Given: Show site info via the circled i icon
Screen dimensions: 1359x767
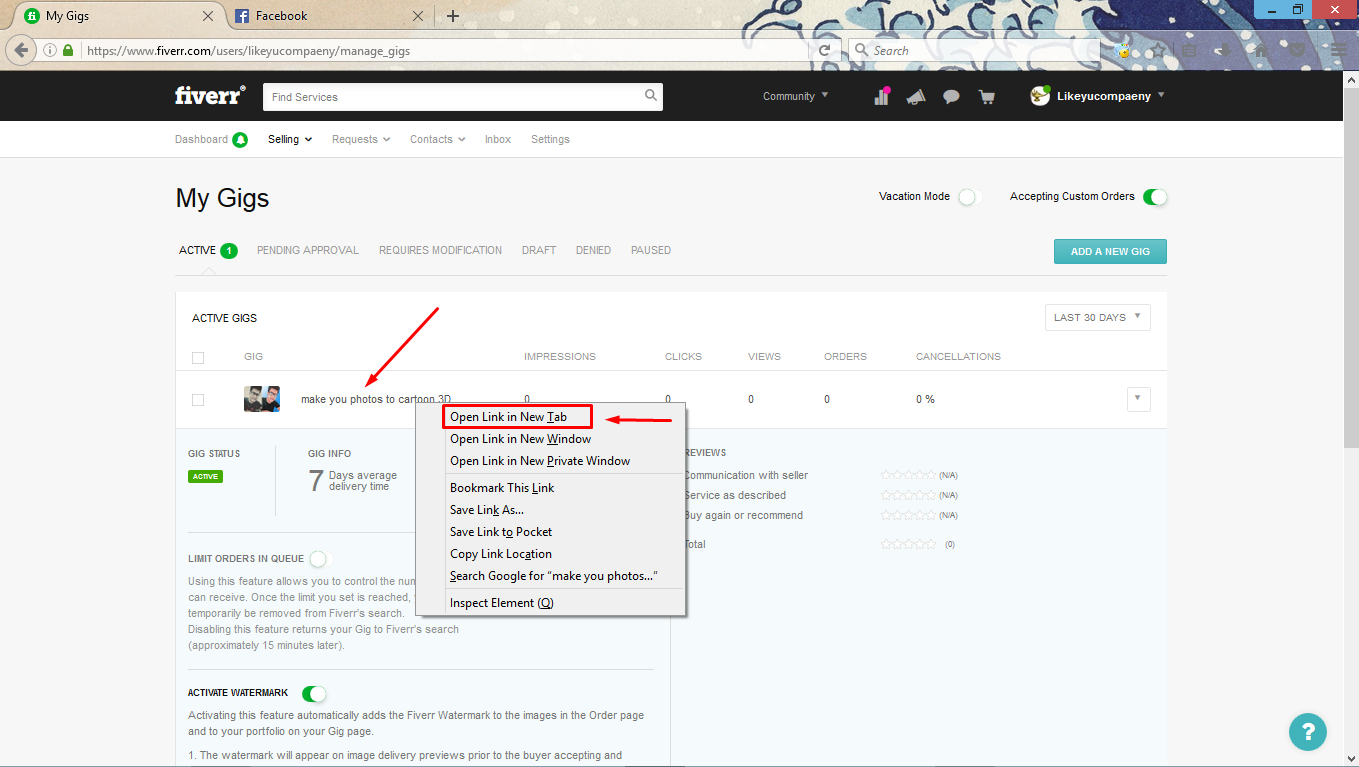Looking at the screenshot, I should tap(50, 50).
